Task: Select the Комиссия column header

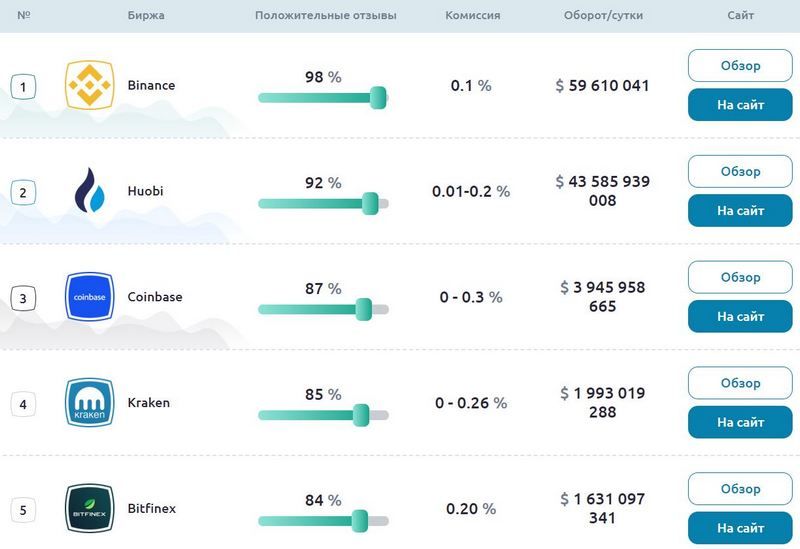Action: (473, 16)
